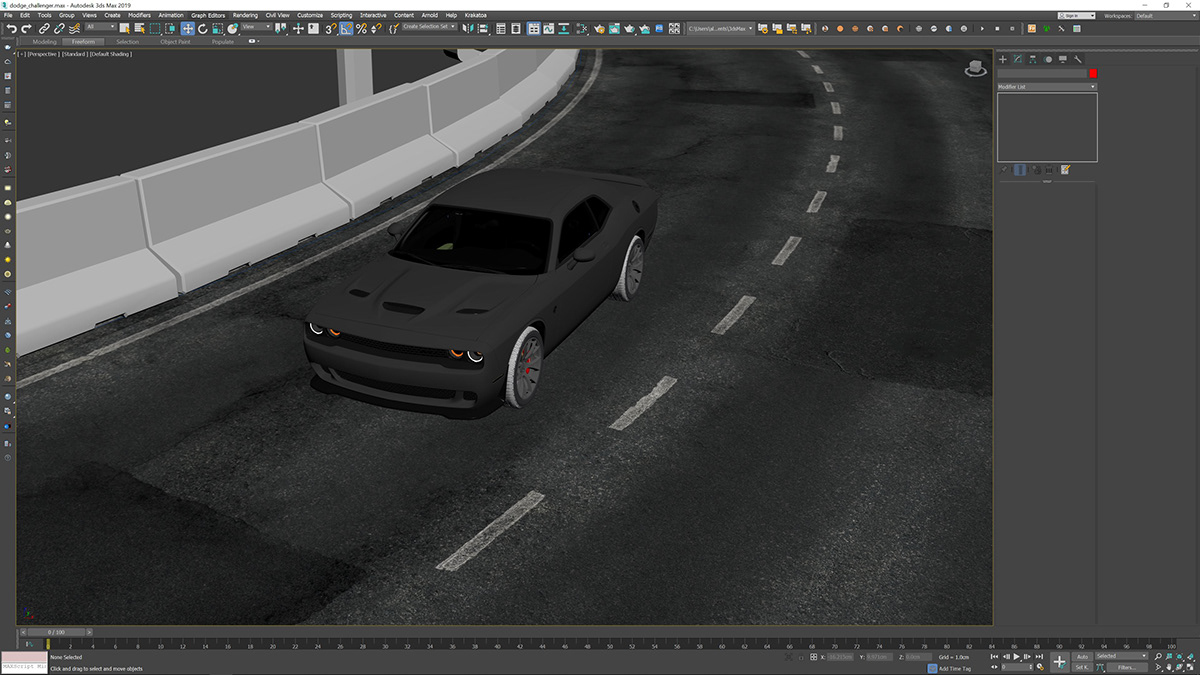Open the Selected key filter dropdown

(x=1122, y=657)
